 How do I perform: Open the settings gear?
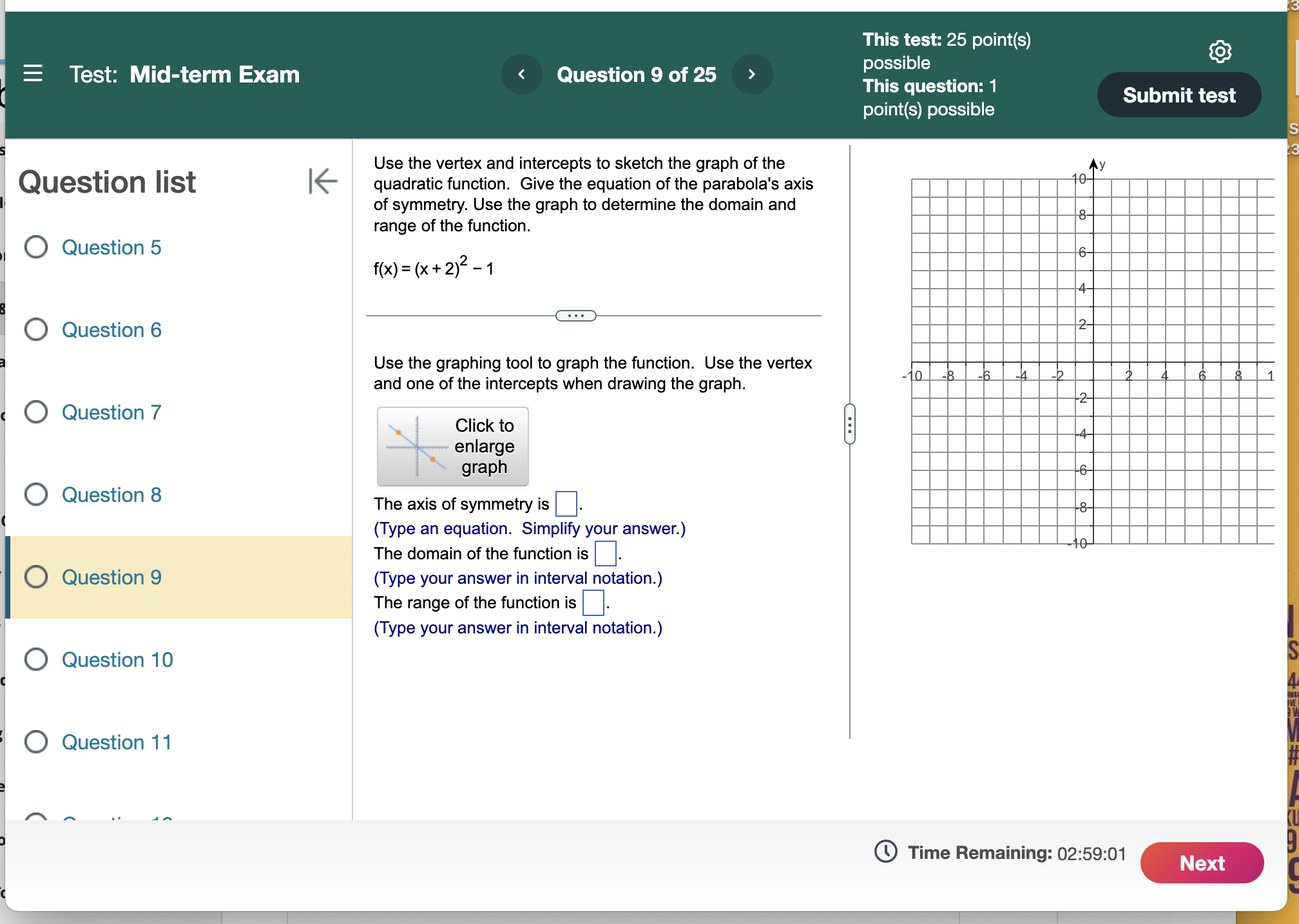click(1219, 52)
